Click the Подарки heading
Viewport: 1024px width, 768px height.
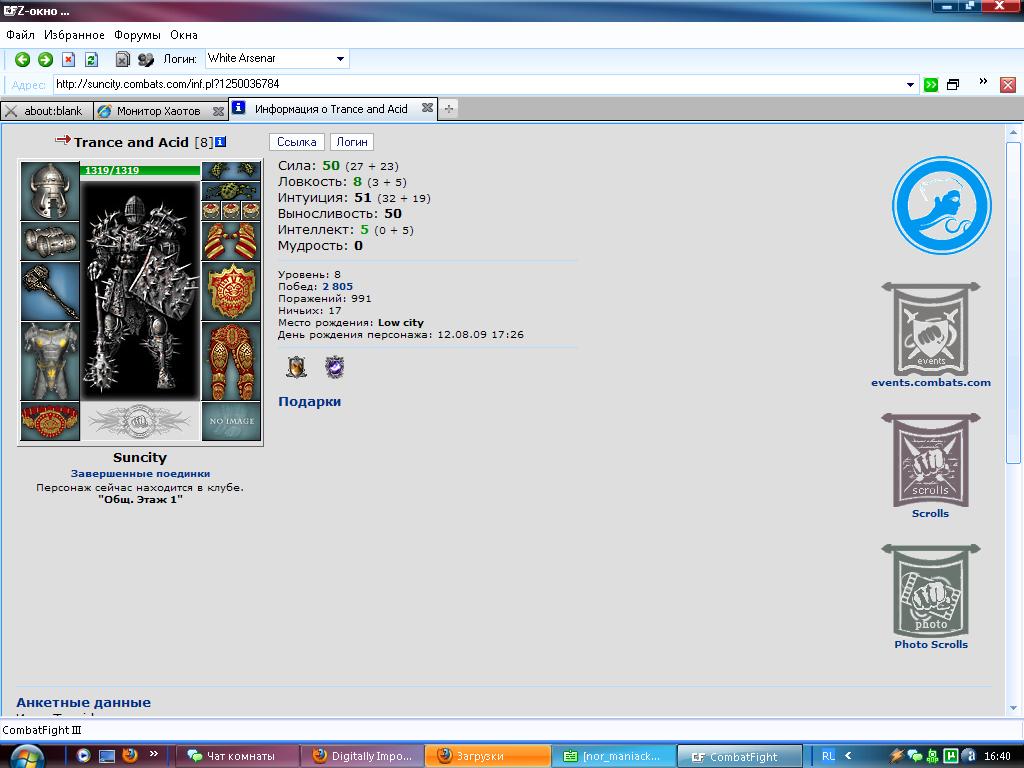coord(310,402)
